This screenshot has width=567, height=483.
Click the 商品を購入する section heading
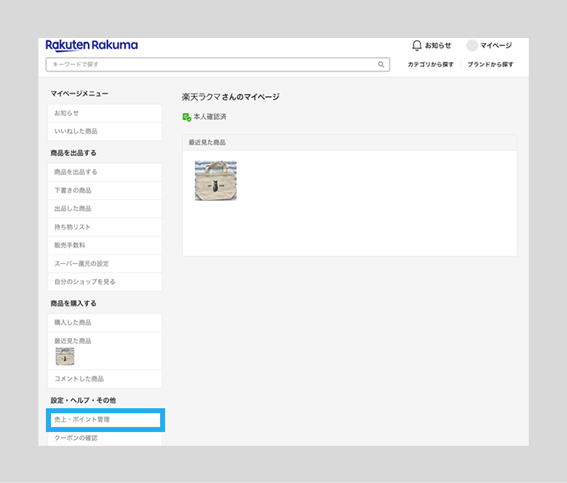click(73, 303)
